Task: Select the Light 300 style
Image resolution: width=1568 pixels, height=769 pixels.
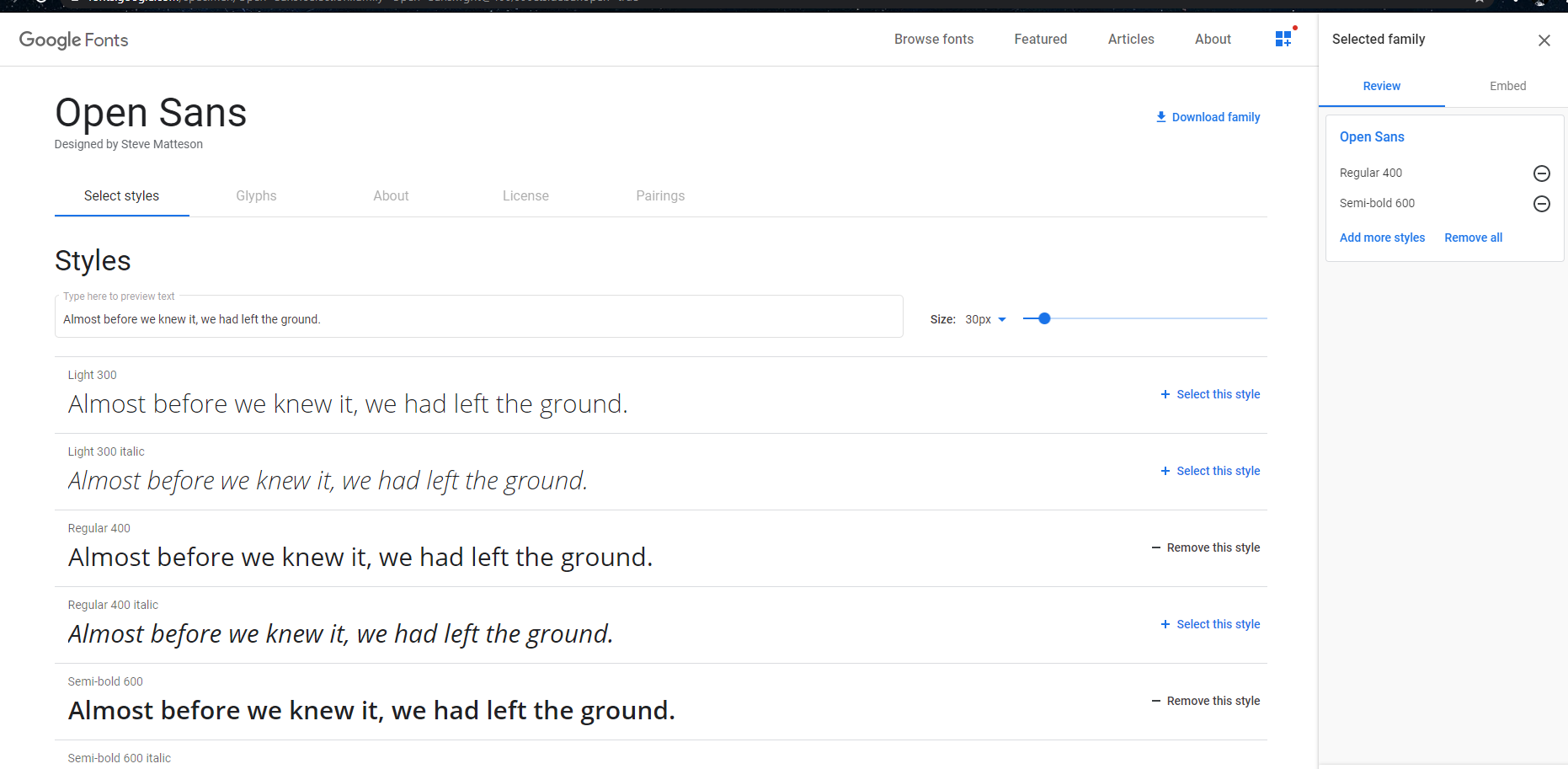Action: click(x=1210, y=394)
